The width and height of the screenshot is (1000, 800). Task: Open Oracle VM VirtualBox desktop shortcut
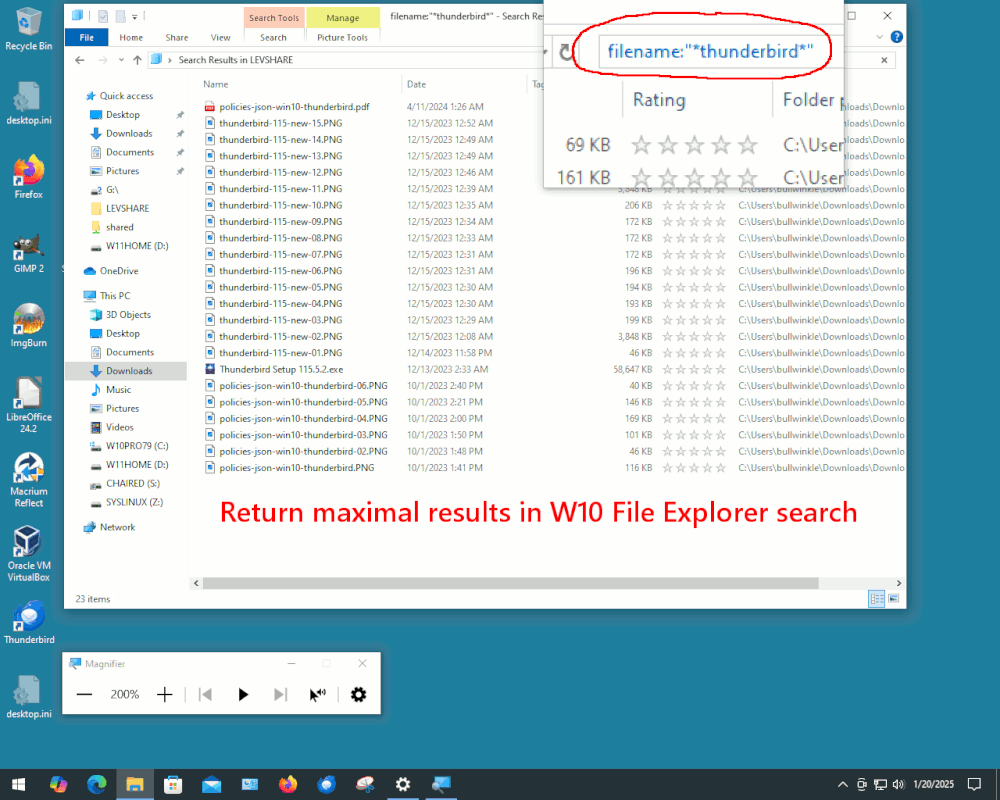[28, 553]
